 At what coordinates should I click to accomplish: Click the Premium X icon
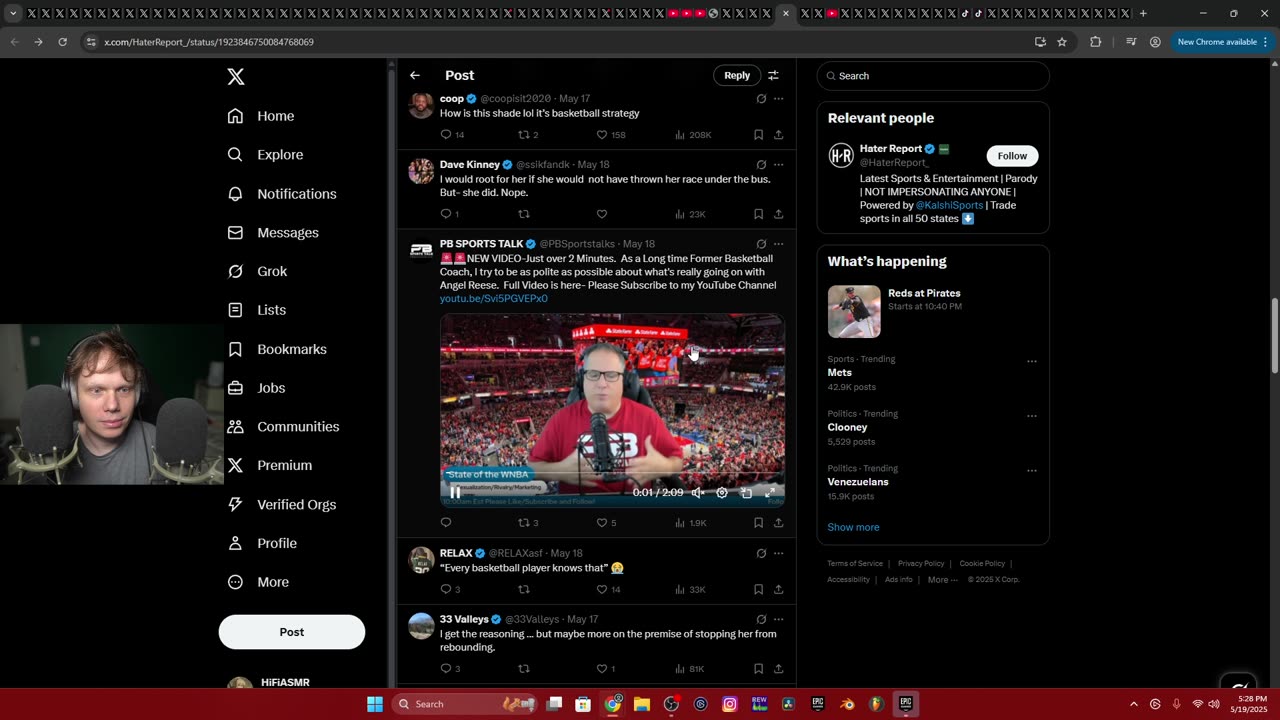click(235, 465)
